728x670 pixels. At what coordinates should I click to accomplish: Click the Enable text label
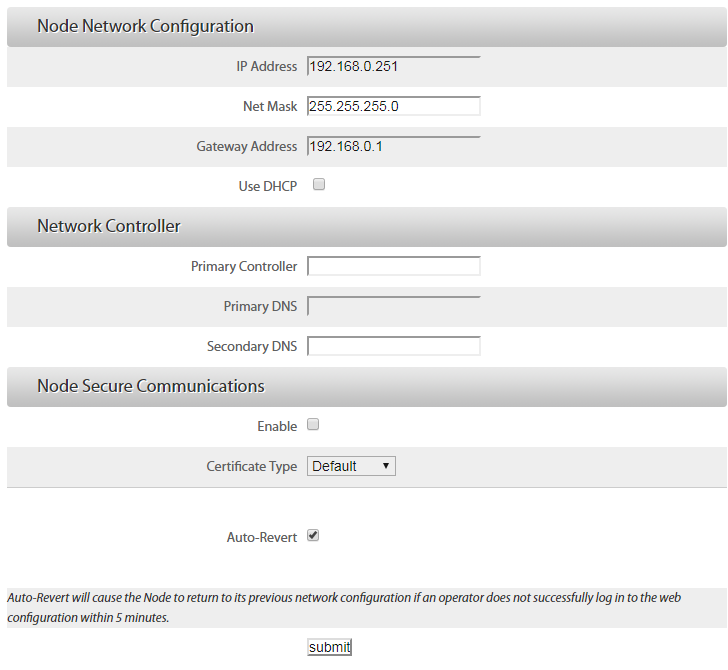[x=277, y=427]
